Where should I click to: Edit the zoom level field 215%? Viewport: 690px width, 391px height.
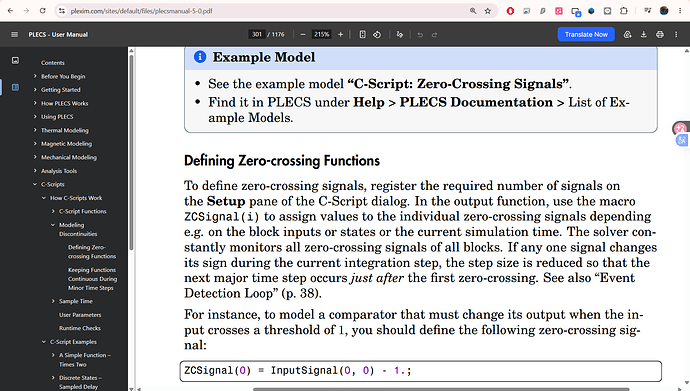[x=321, y=34]
